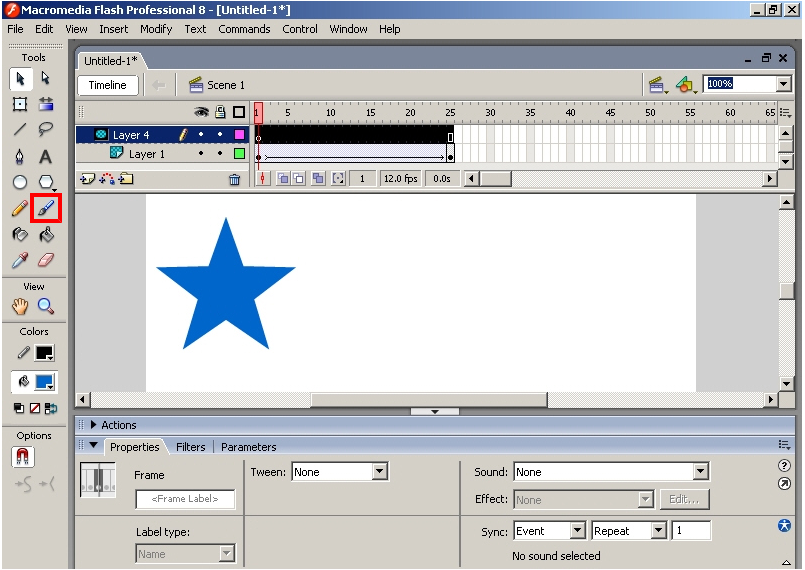The image size is (805, 570).
Task: Click the Add Motion Guide icon
Action: point(107,179)
